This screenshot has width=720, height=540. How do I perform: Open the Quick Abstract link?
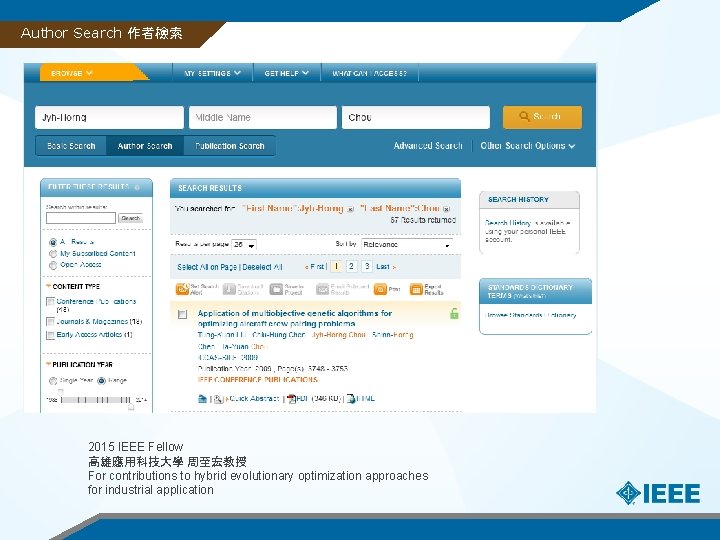tap(253, 399)
